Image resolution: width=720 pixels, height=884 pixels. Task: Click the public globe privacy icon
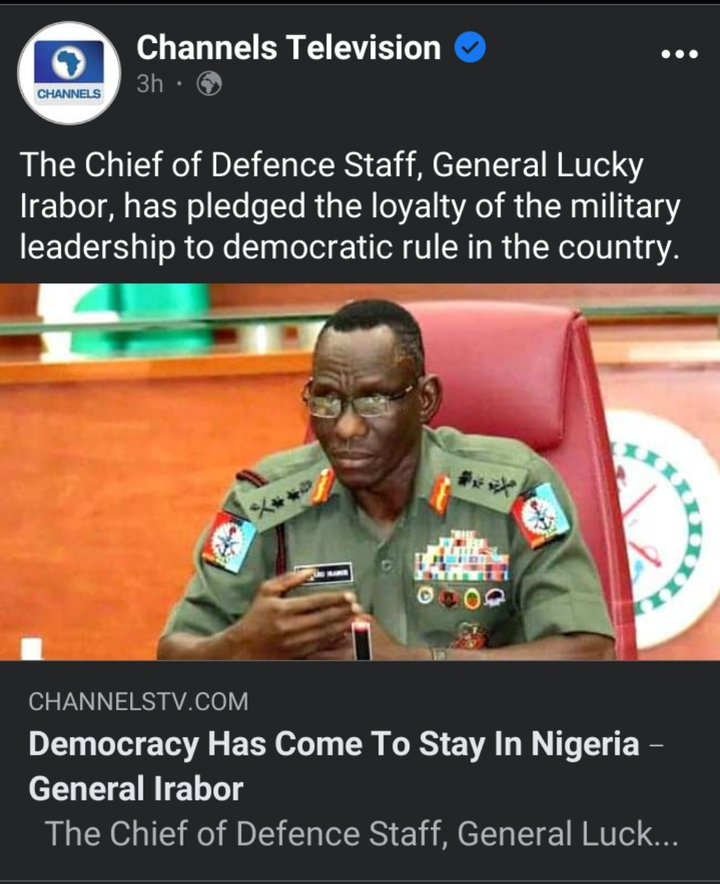(x=209, y=84)
